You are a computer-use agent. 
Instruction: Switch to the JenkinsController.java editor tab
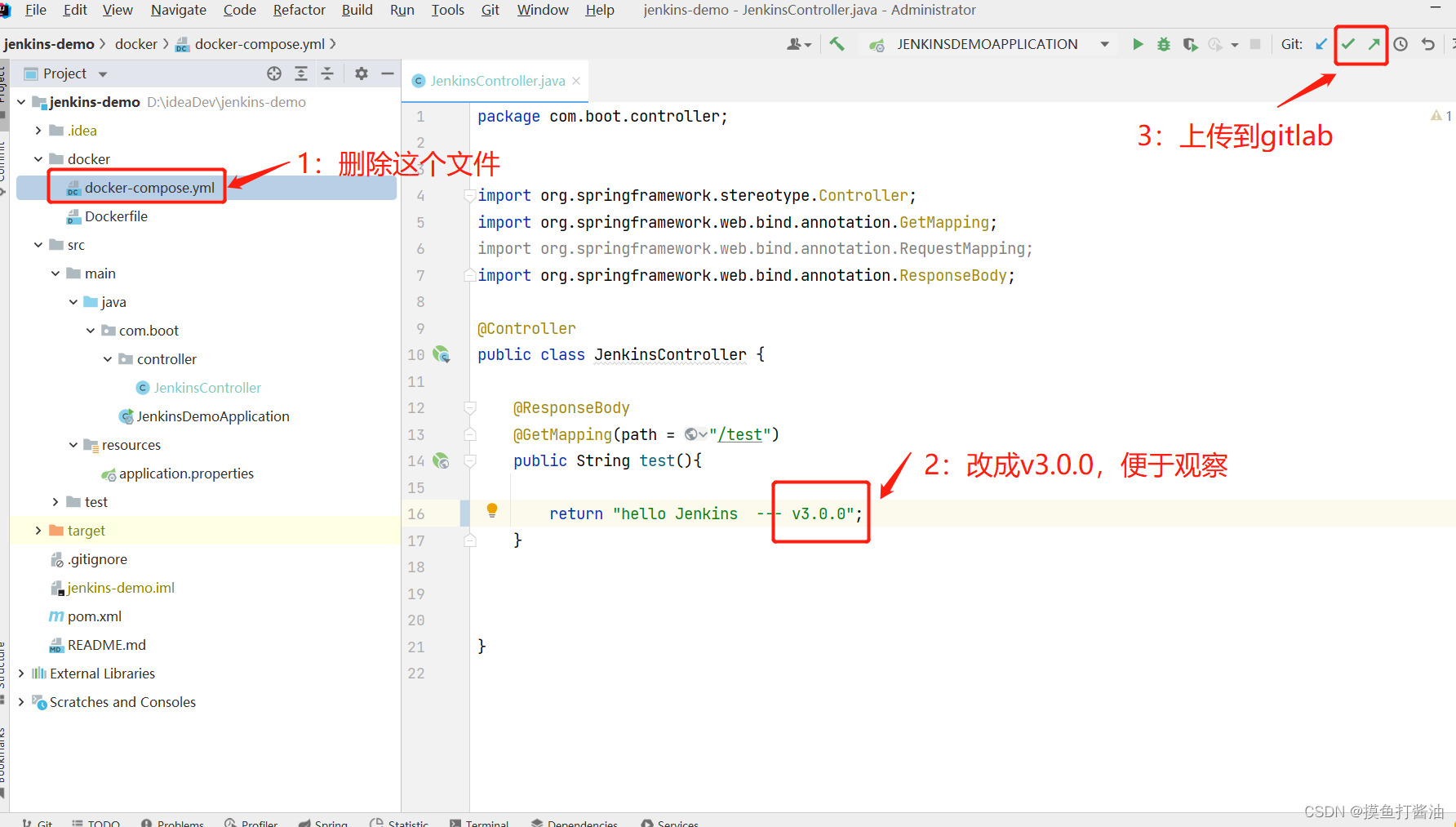point(497,81)
